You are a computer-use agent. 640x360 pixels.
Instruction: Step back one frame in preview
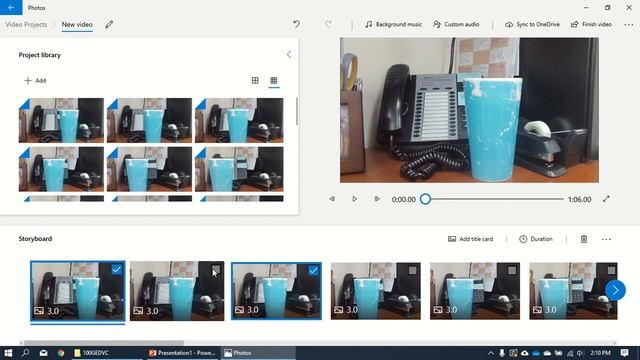(x=332, y=199)
